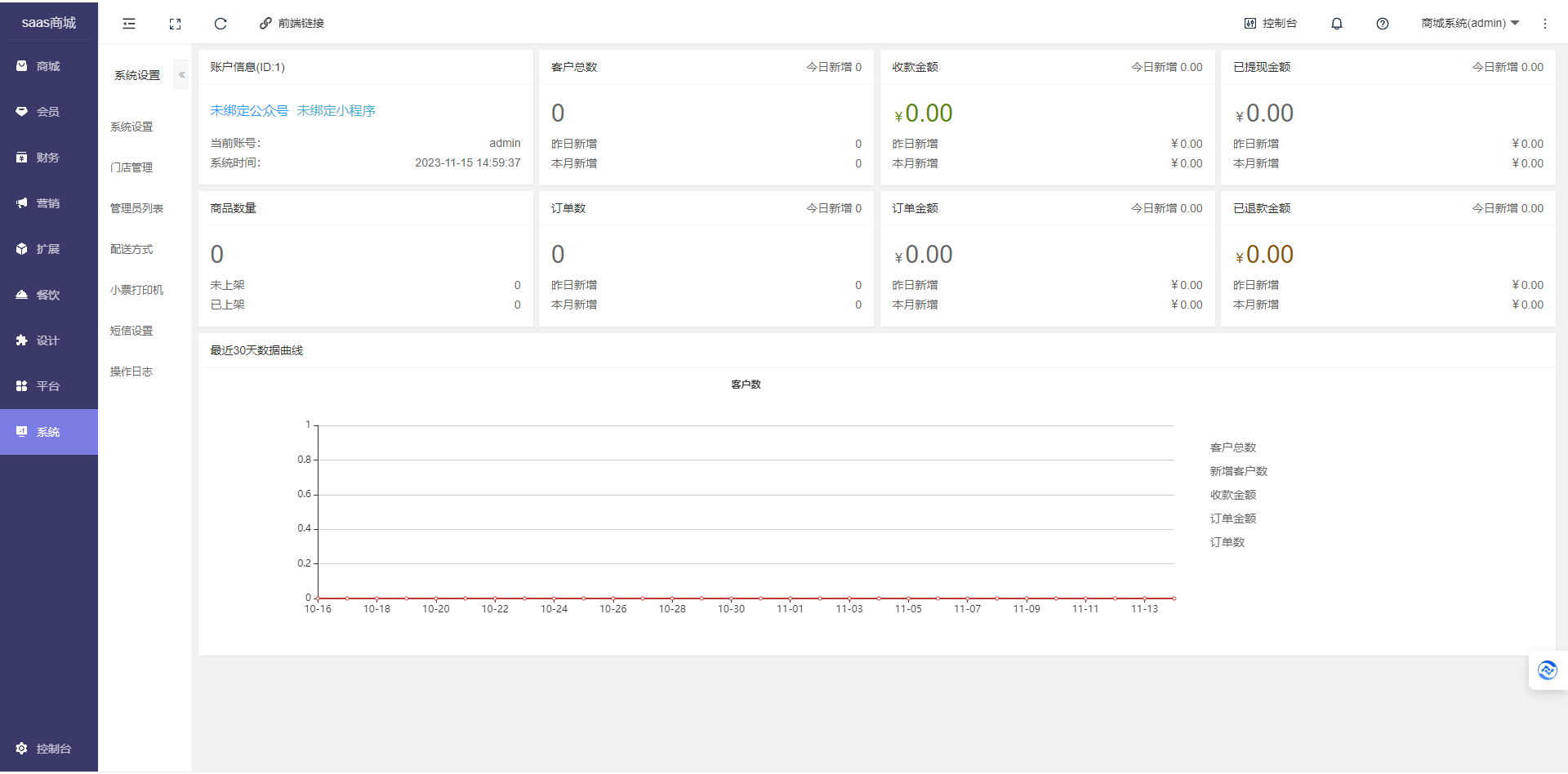
Task: Click the 客户总数 card title
Action: pos(574,67)
